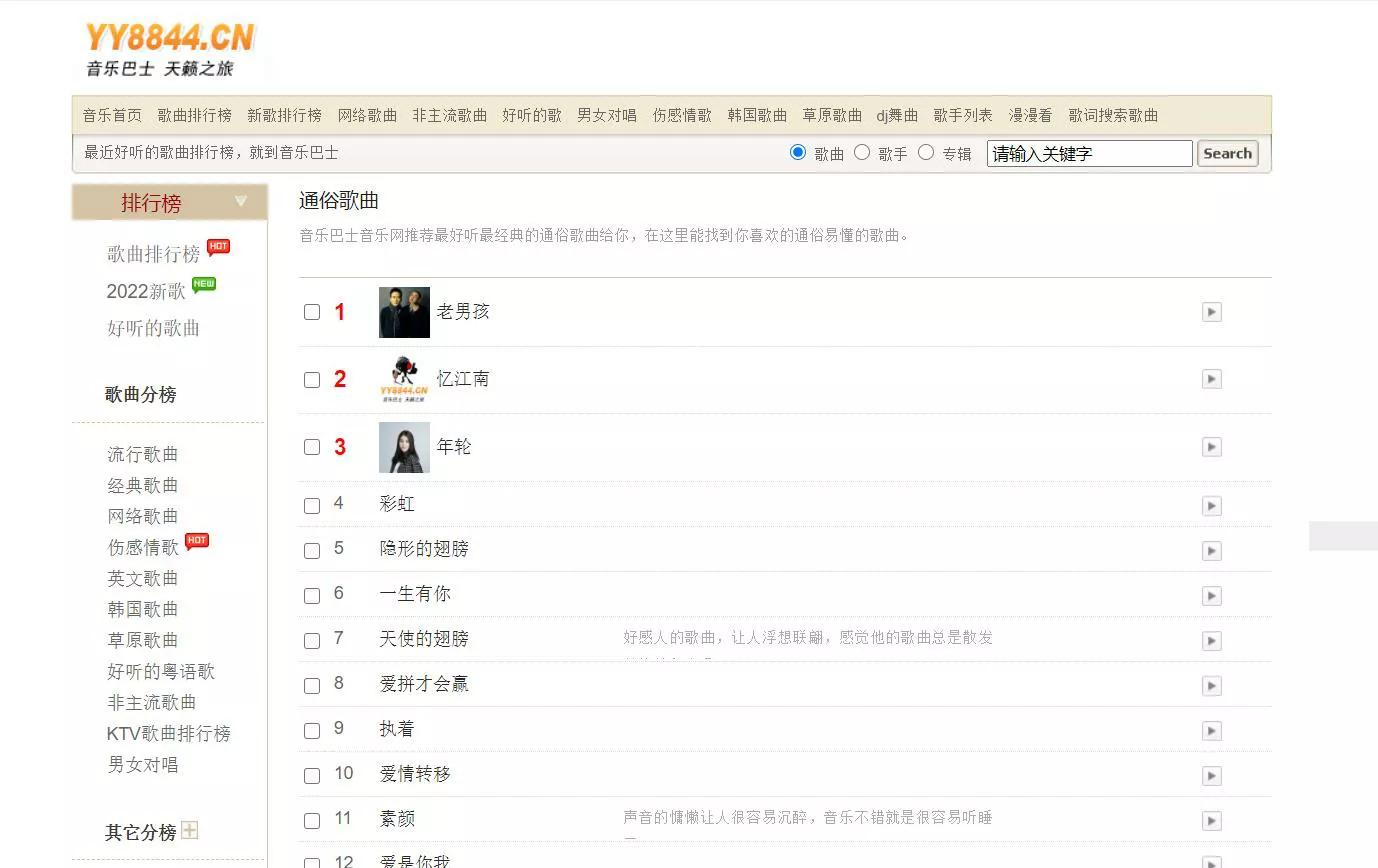Screen dimensions: 1378x868
Task: Play track 年轮 ranked third
Action: [1211, 447]
